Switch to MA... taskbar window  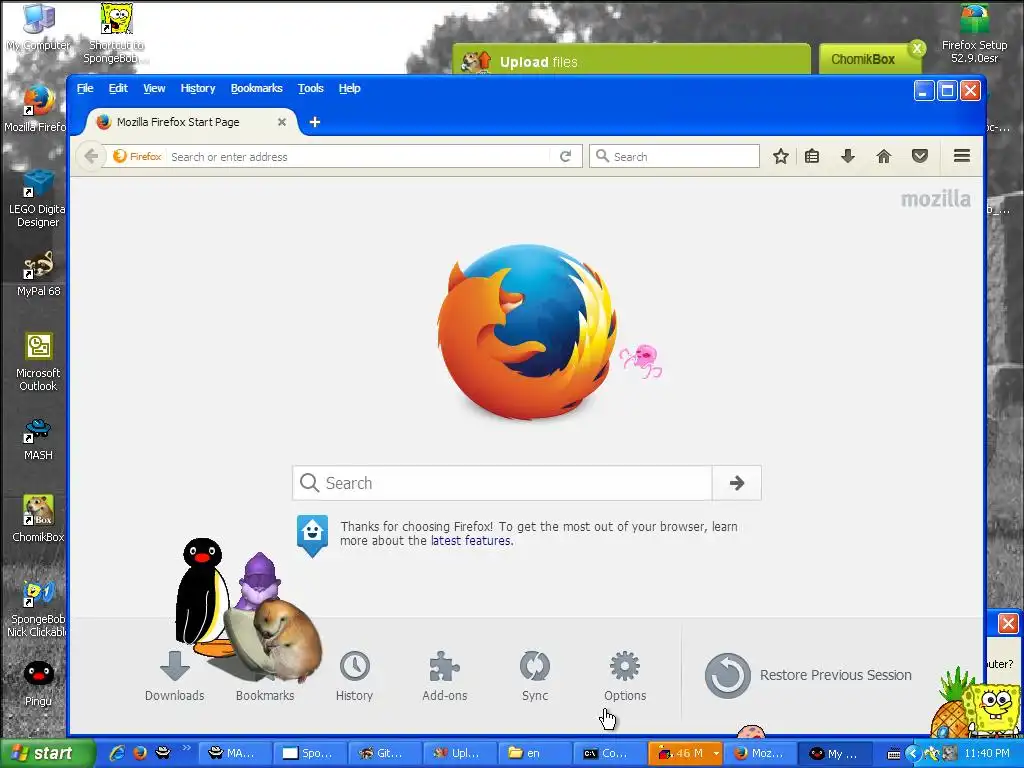tap(233, 753)
